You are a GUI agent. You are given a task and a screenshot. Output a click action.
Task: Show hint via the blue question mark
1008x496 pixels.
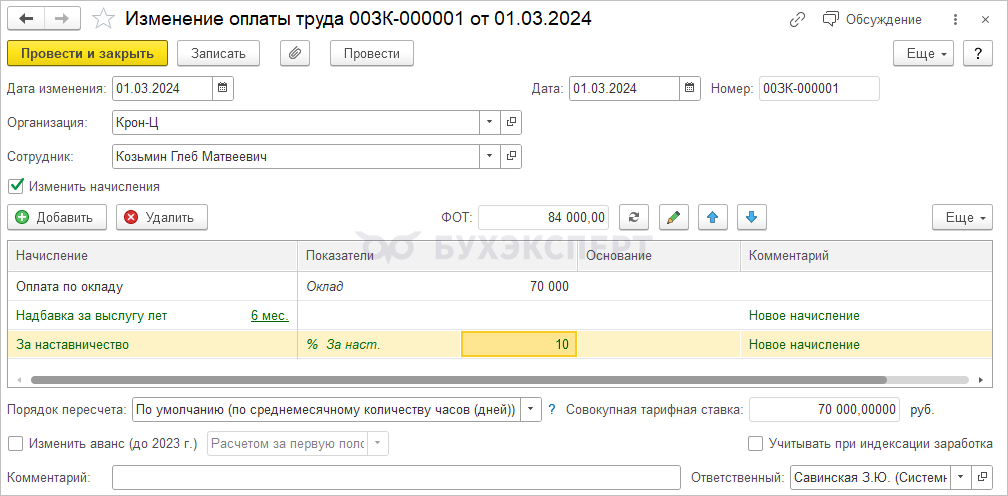coord(552,409)
